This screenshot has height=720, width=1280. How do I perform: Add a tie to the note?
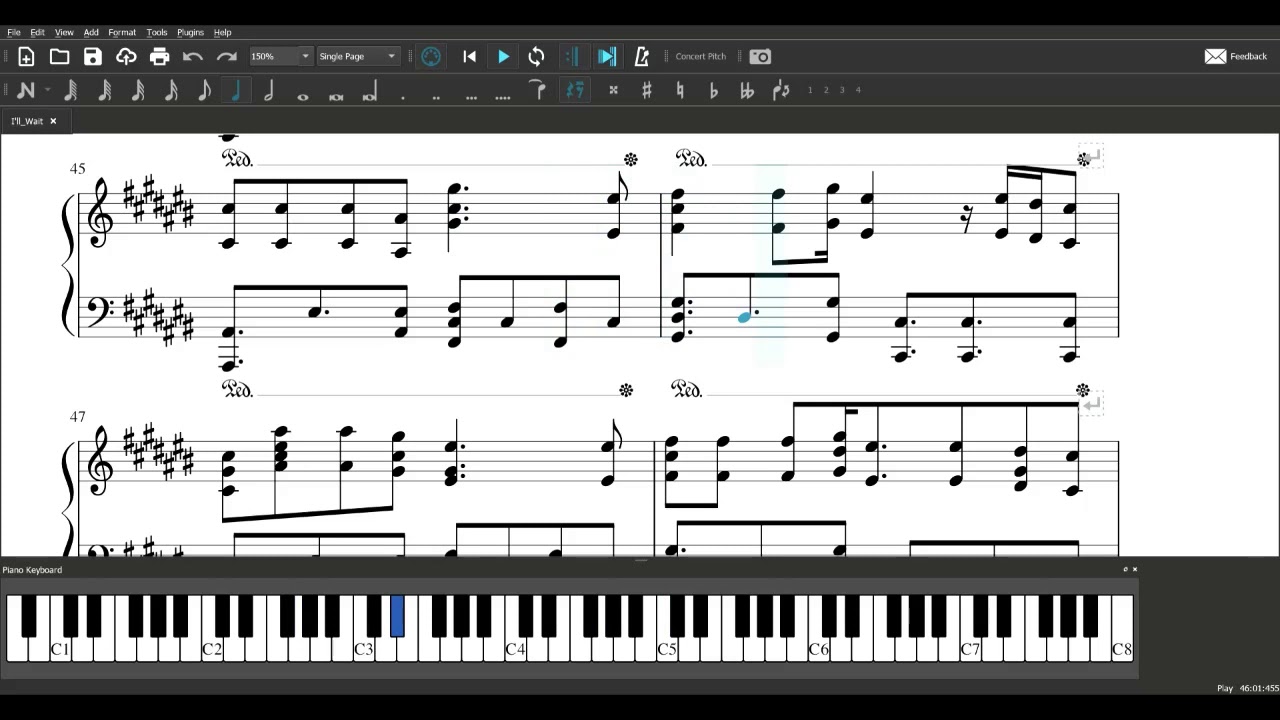(538, 90)
